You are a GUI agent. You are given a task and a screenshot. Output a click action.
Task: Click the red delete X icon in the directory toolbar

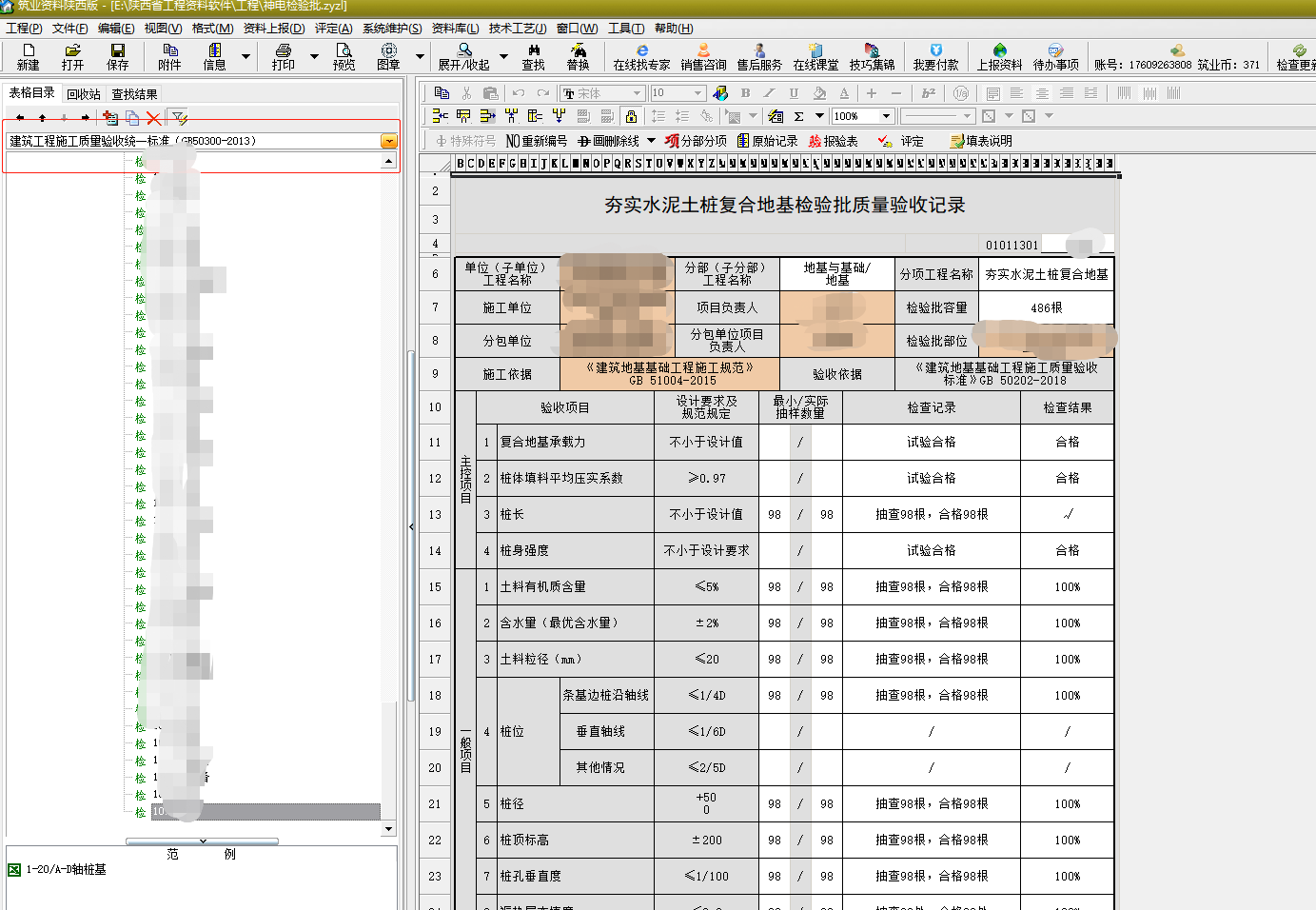tap(153, 118)
